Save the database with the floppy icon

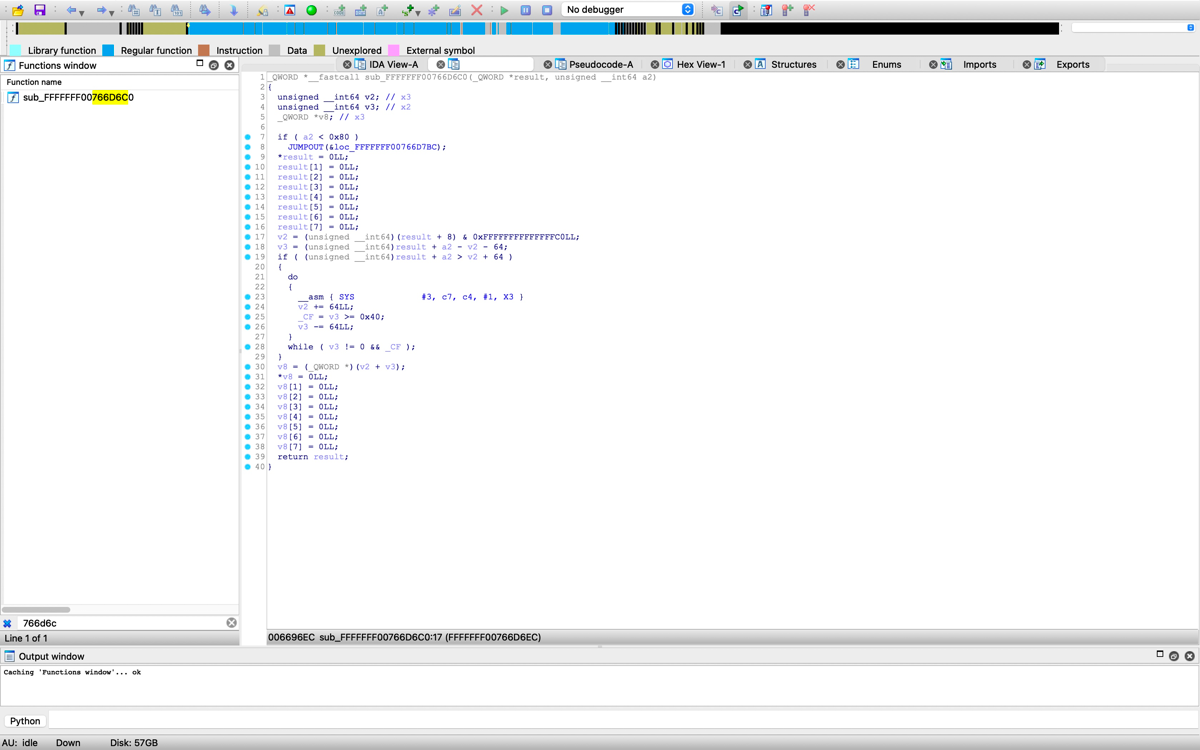click(x=39, y=10)
